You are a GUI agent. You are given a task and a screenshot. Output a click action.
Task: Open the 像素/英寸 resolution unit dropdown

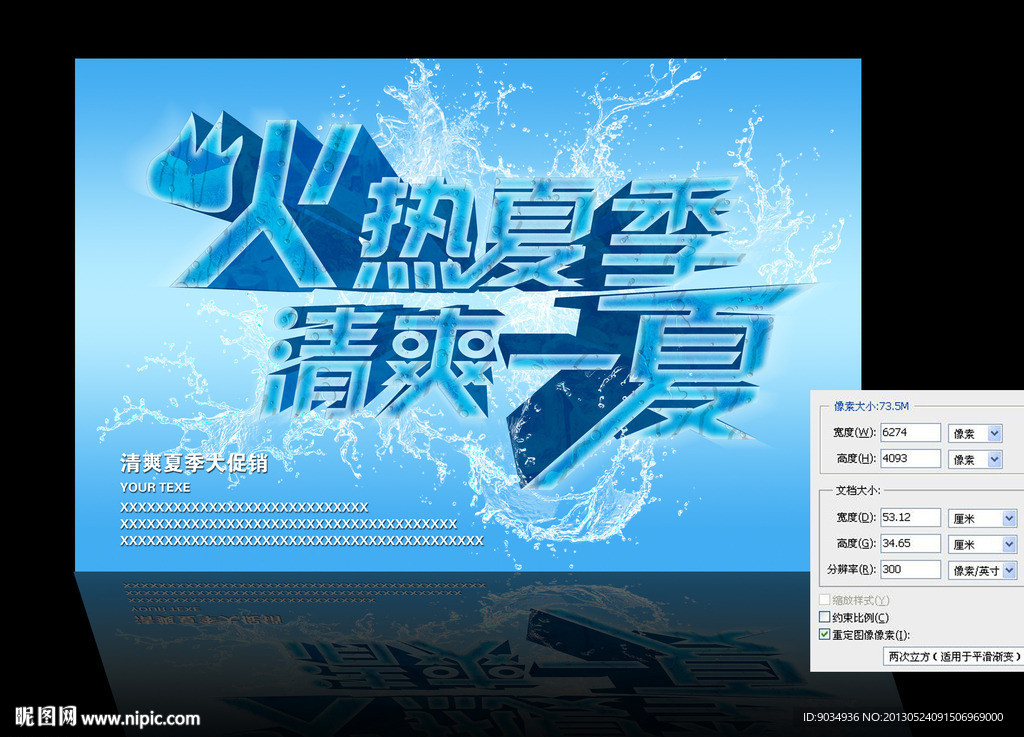(982, 571)
